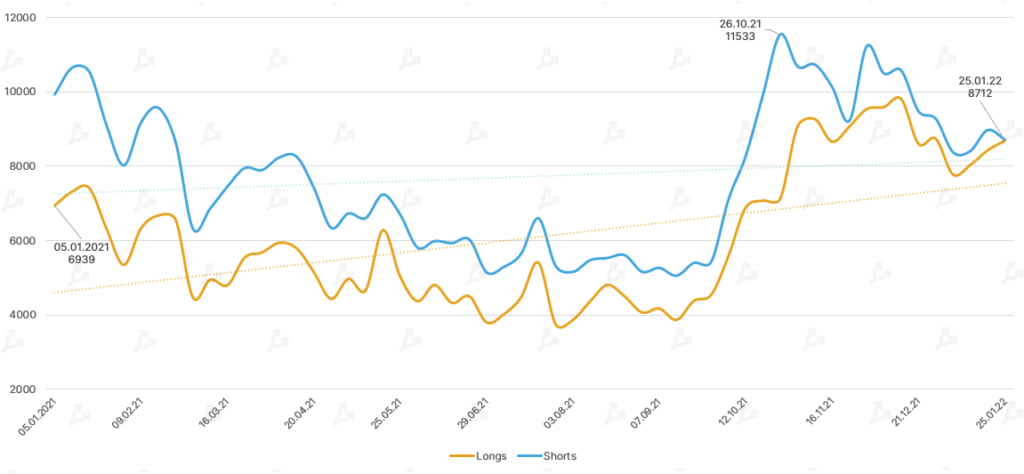Screen dimensions: 1024x474
Task: Select the orange Longs legend line swatch
Action: 464,456
